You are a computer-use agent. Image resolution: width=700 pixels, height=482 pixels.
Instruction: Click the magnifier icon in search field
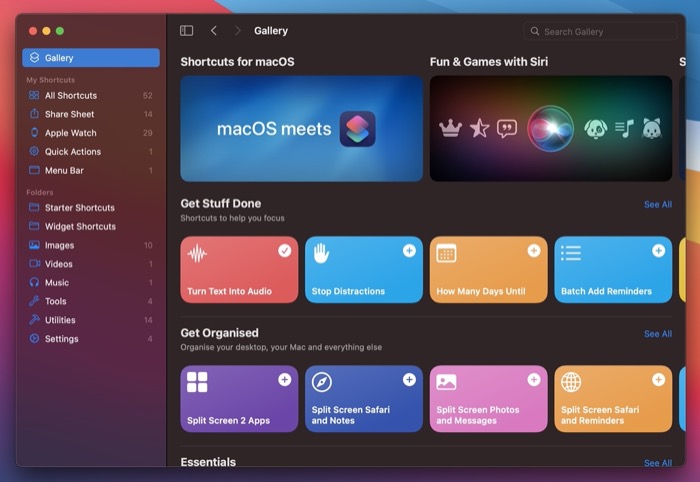[x=534, y=31]
